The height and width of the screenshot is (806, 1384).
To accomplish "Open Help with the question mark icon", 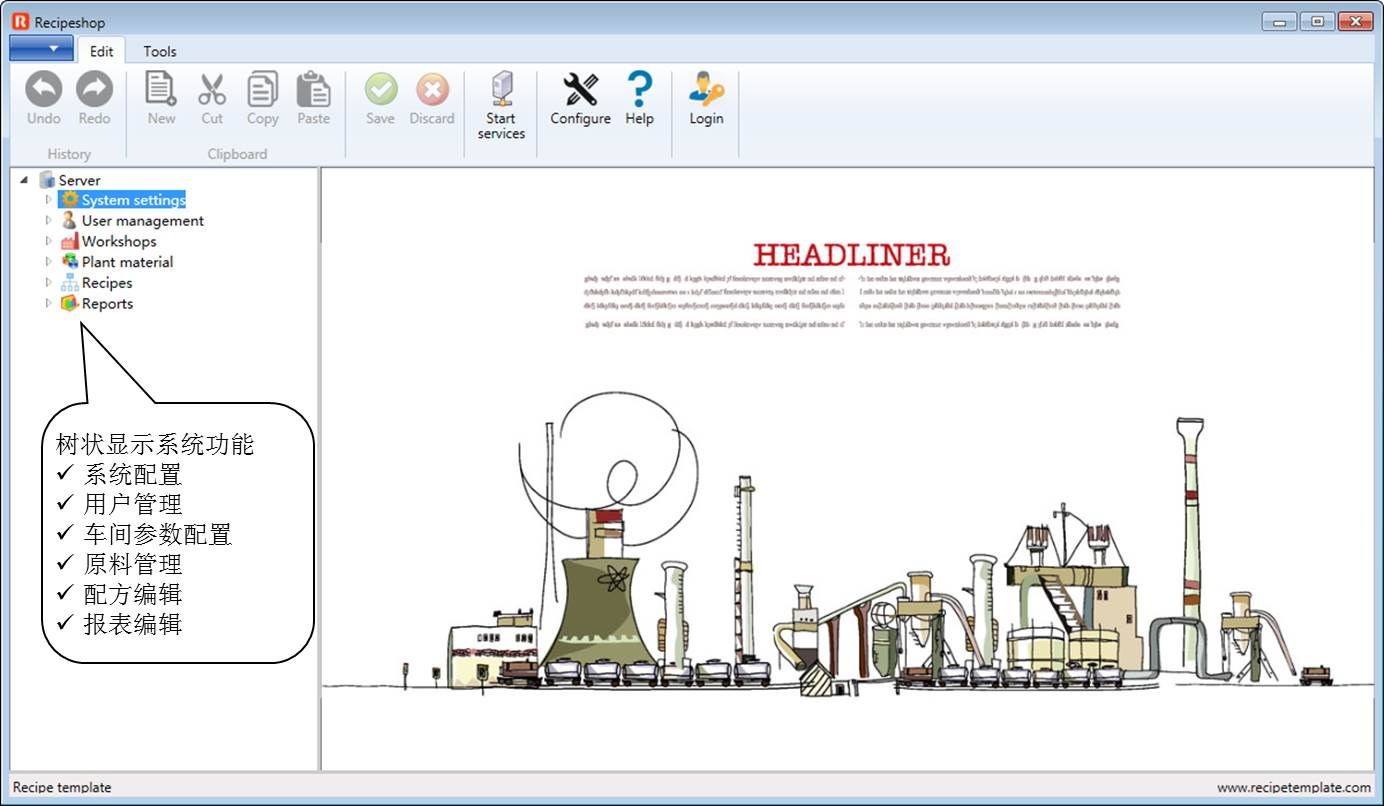I will point(639,90).
